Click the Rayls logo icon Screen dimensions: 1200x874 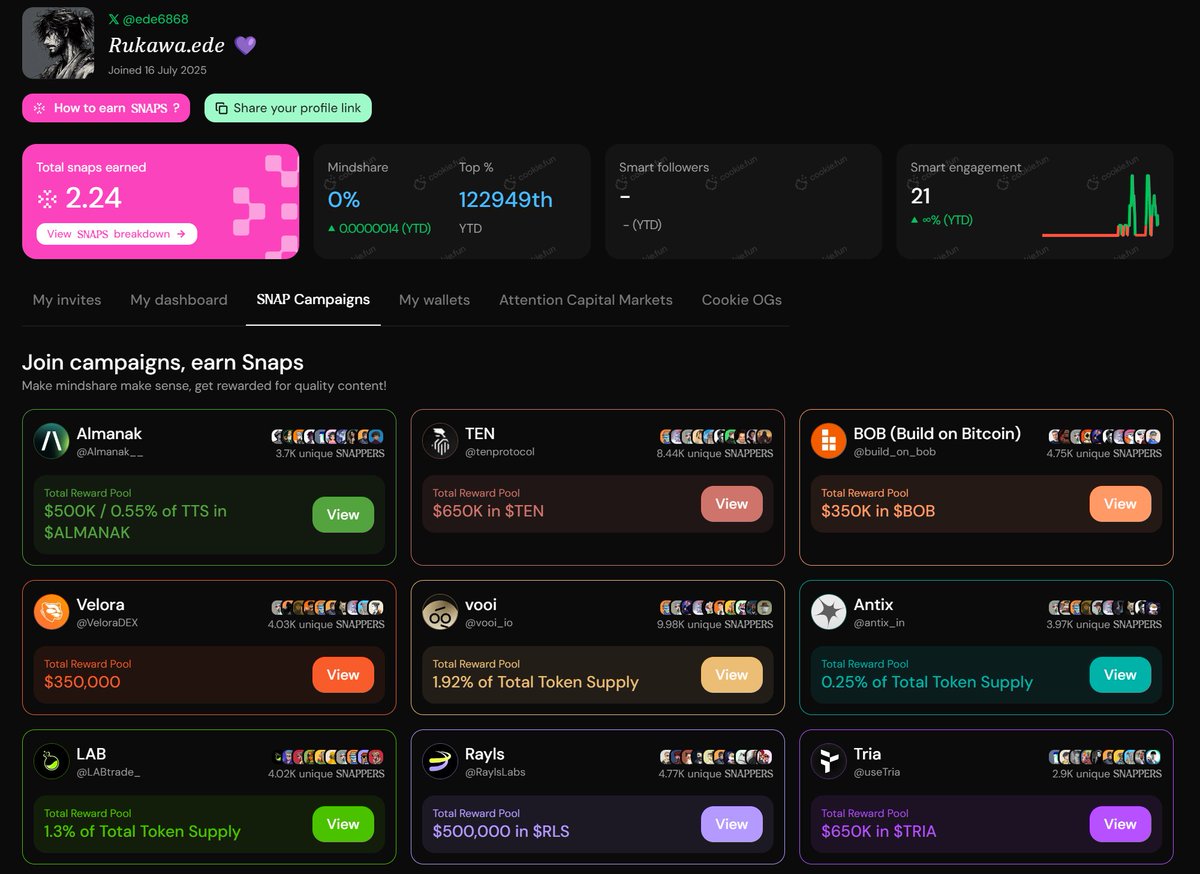[440, 762]
